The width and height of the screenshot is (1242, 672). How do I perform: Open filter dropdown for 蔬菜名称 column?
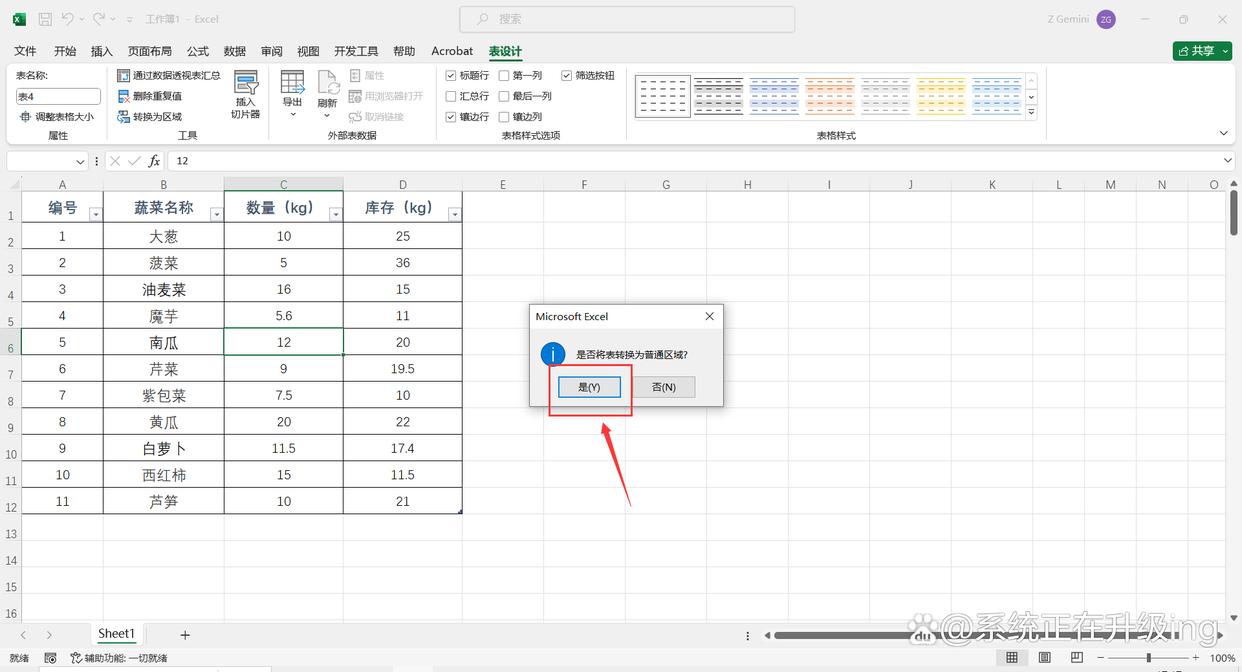tap(216, 214)
